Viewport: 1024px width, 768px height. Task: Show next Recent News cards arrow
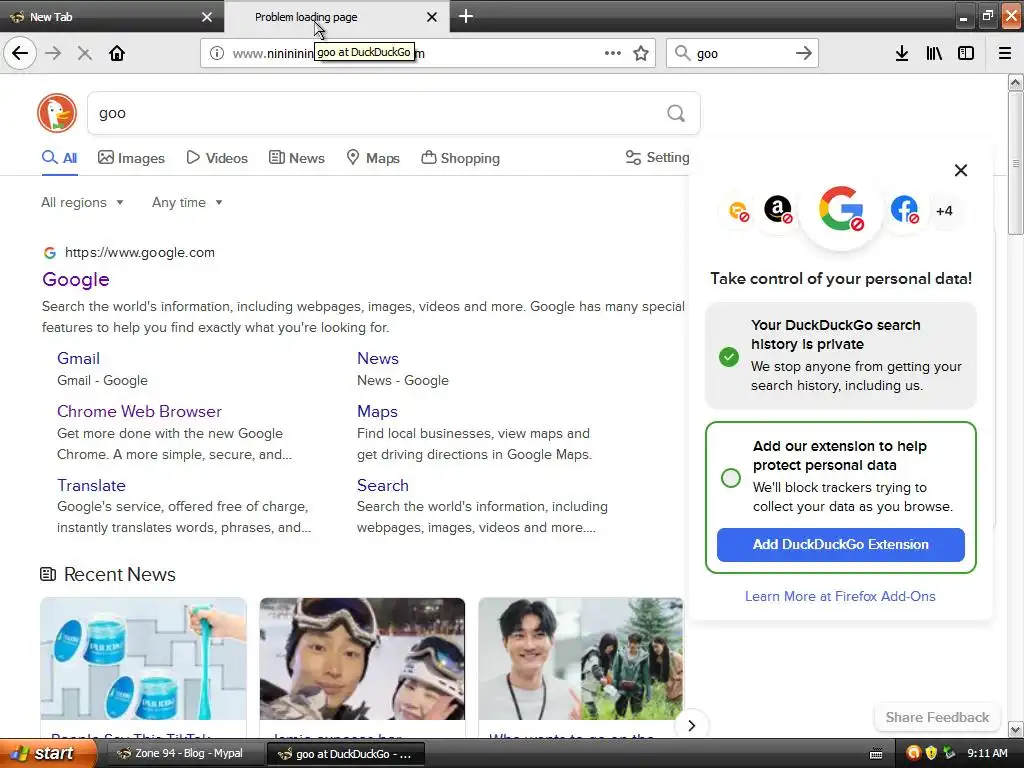[x=692, y=725]
